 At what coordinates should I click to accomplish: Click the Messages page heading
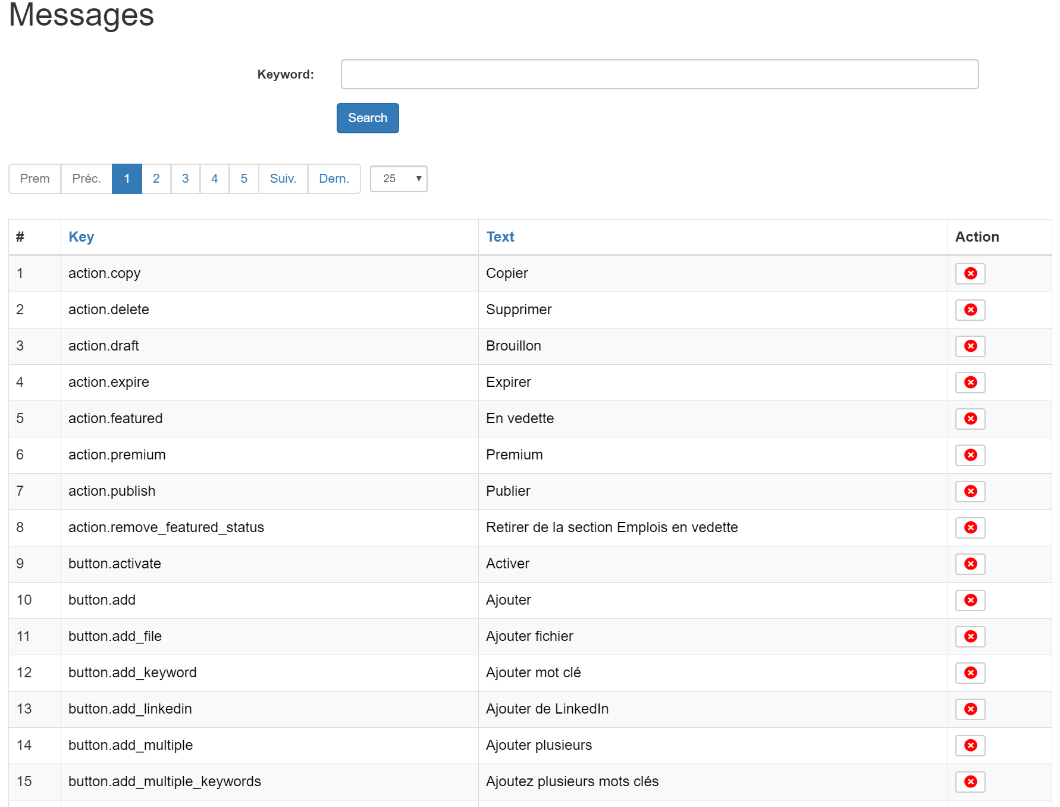click(x=82, y=15)
